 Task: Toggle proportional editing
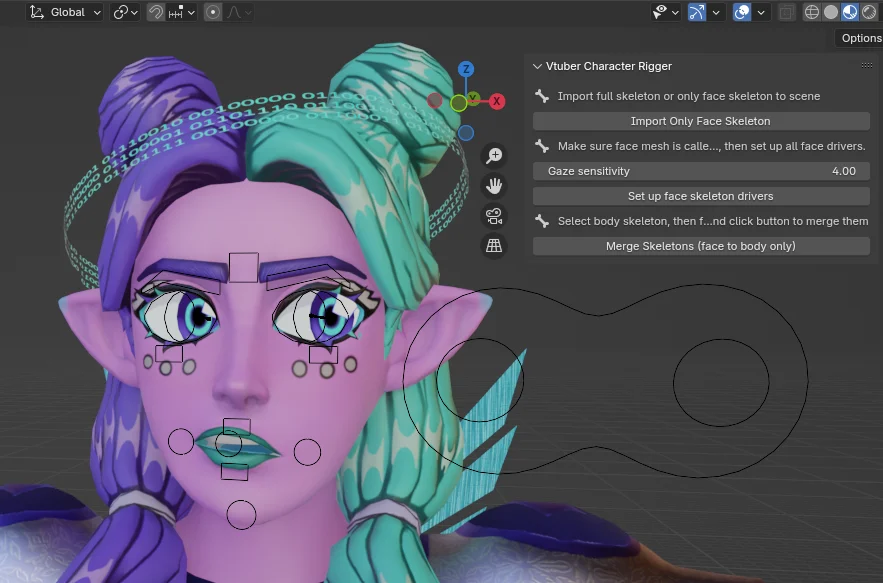(x=213, y=12)
